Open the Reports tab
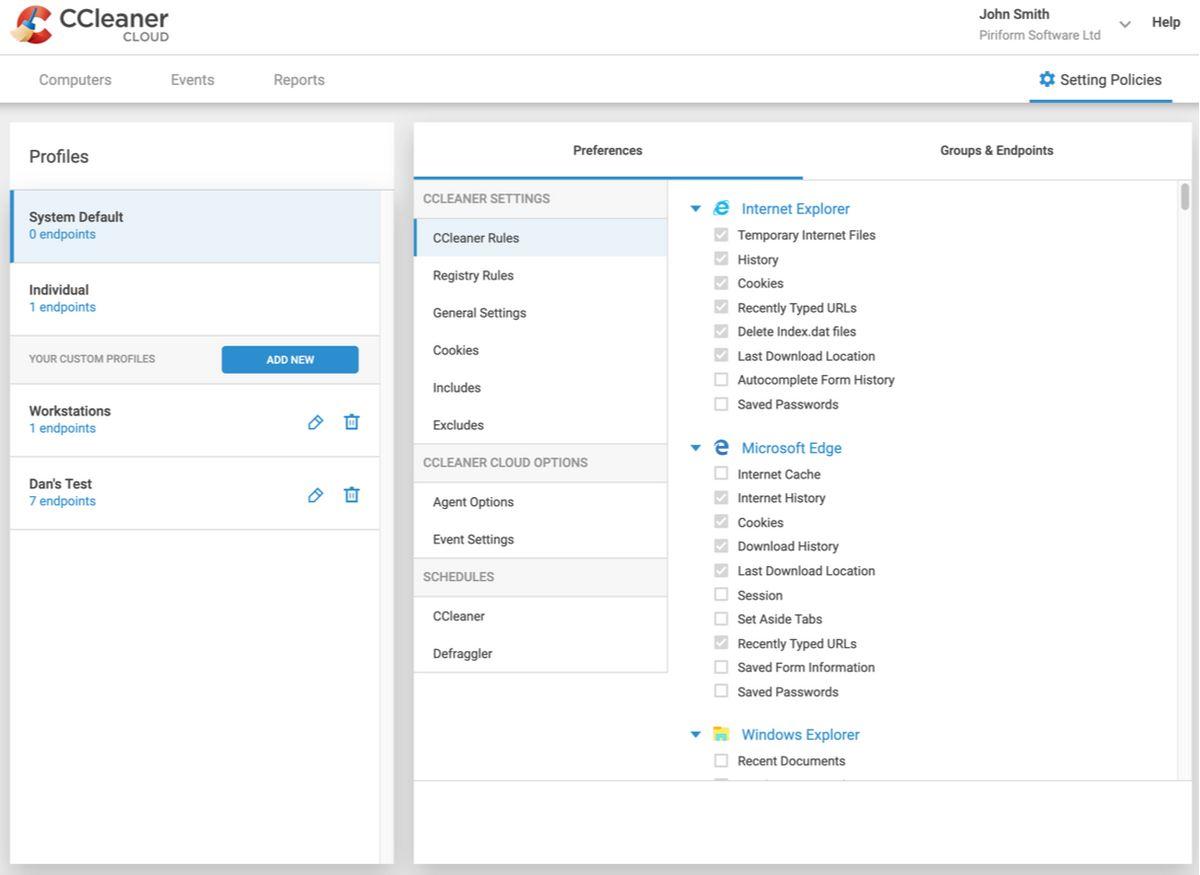The height and width of the screenshot is (875, 1200). pyautogui.click(x=299, y=80)
